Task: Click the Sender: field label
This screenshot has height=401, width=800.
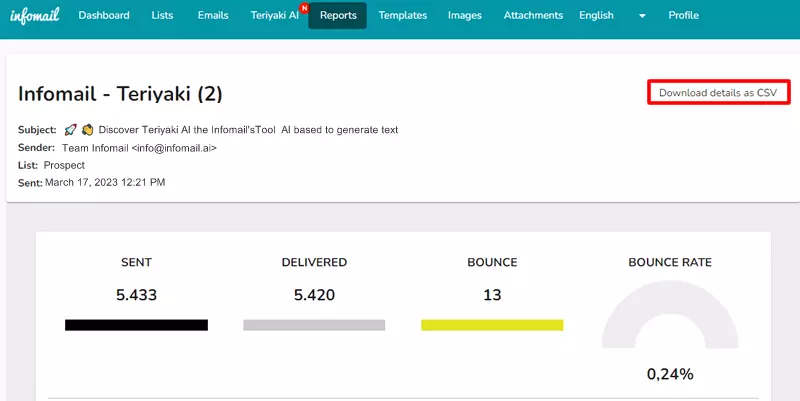Action: pos(36,147)
